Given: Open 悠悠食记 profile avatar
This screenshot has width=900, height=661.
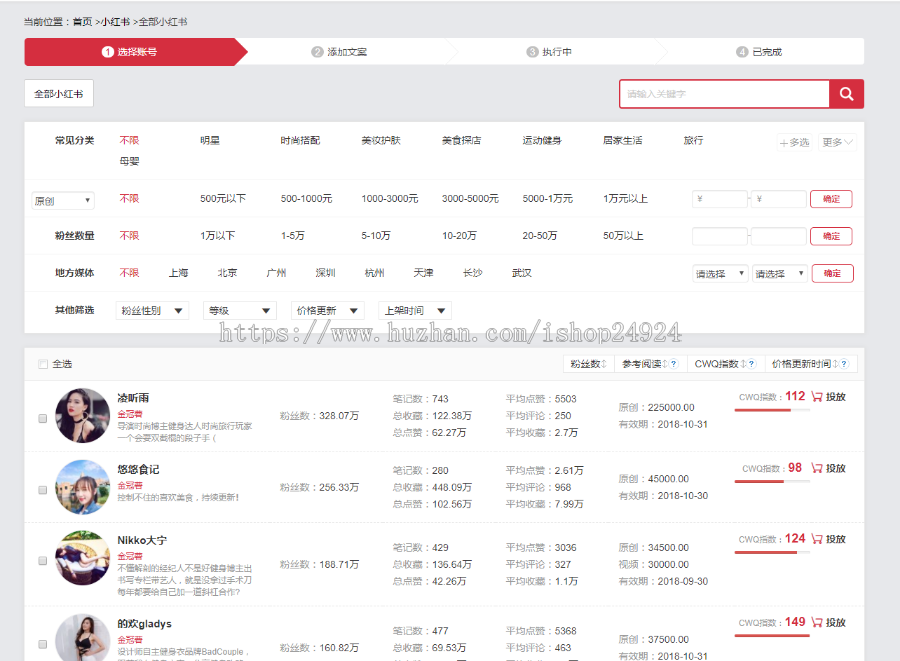Looking at the screenshot, I should [x=82, y=487].
